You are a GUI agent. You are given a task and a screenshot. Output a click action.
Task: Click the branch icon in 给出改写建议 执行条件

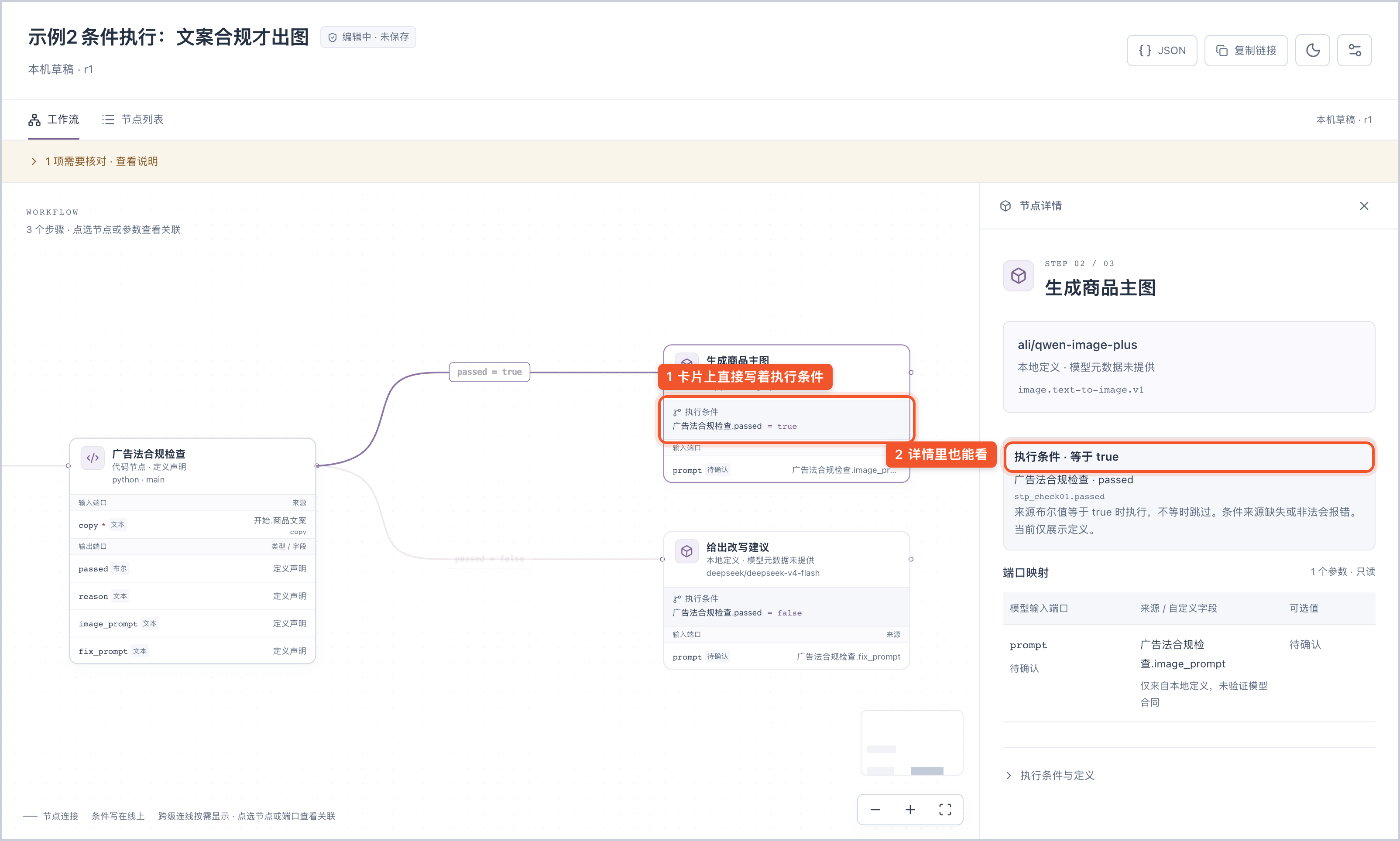(x=677, y=599)
